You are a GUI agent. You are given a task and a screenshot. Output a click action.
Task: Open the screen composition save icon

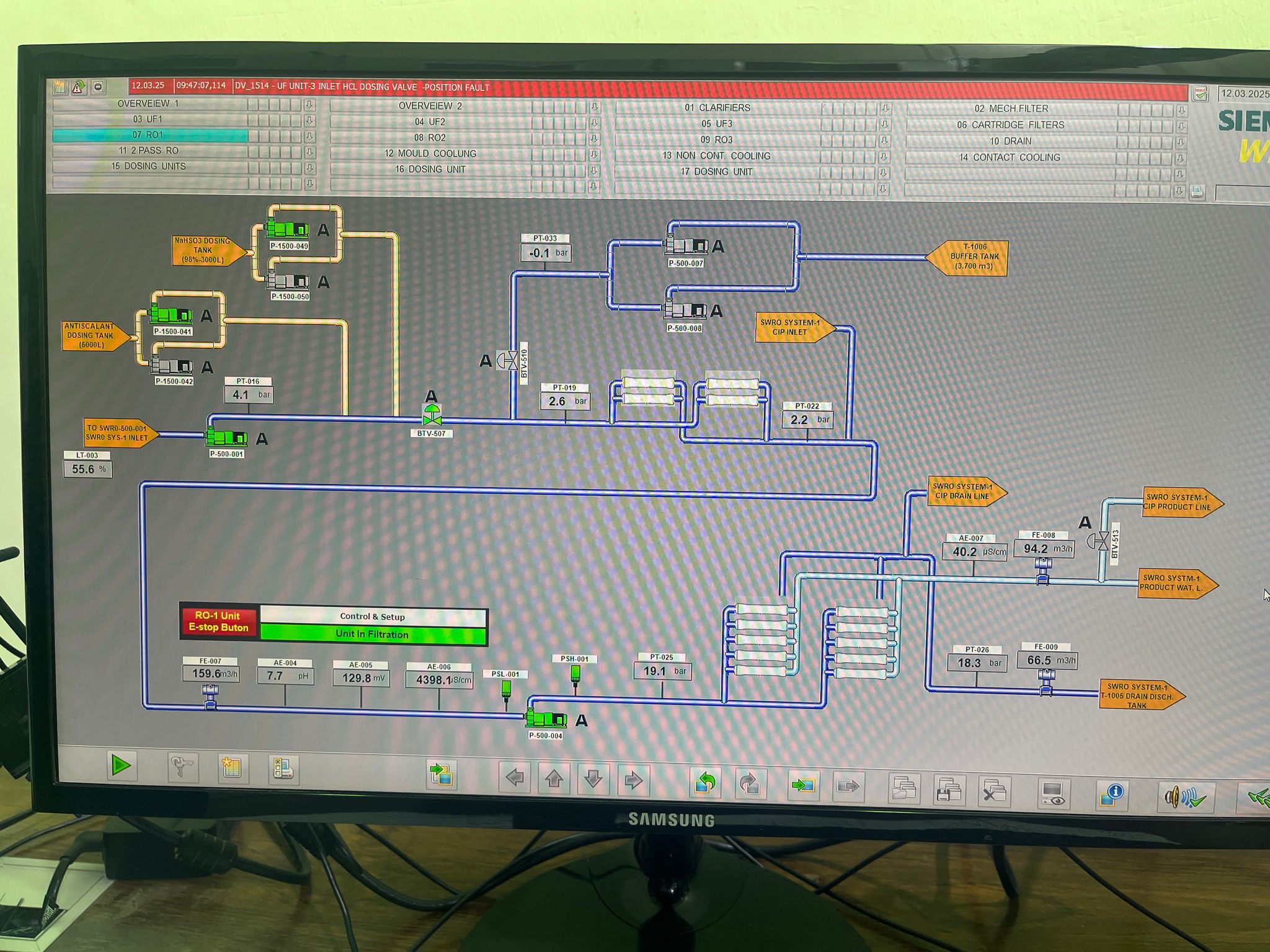click(x=949, y=790)
